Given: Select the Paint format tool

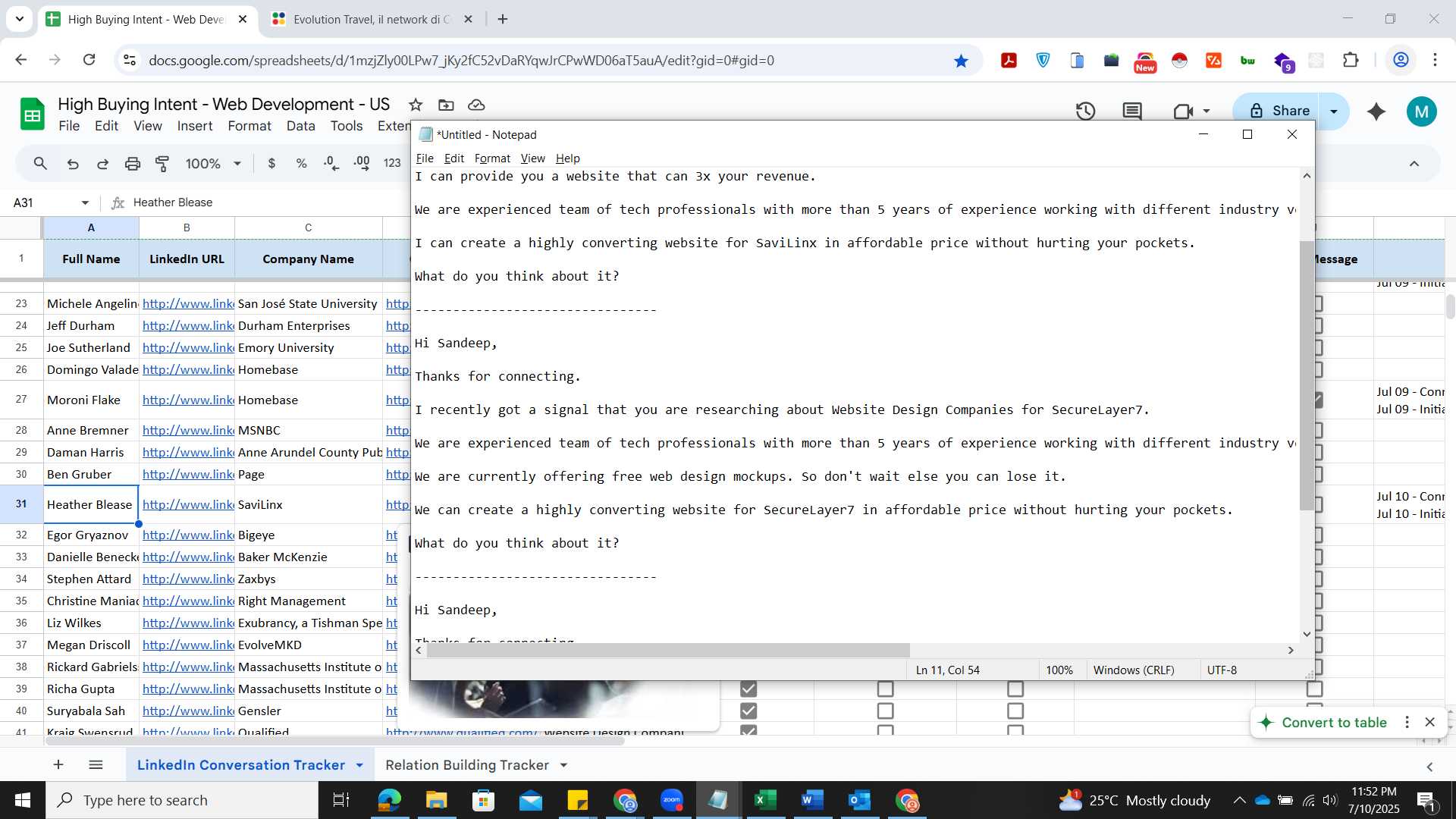Looking at the screenshot, I should 162,163.
